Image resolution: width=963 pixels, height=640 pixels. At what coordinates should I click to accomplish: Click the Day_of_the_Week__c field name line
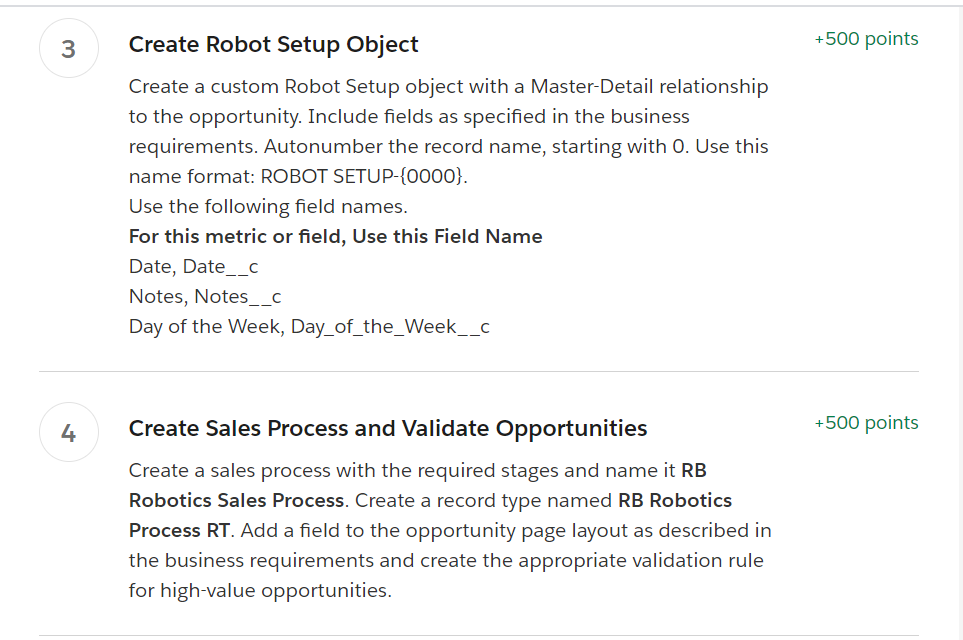(309, 327)
